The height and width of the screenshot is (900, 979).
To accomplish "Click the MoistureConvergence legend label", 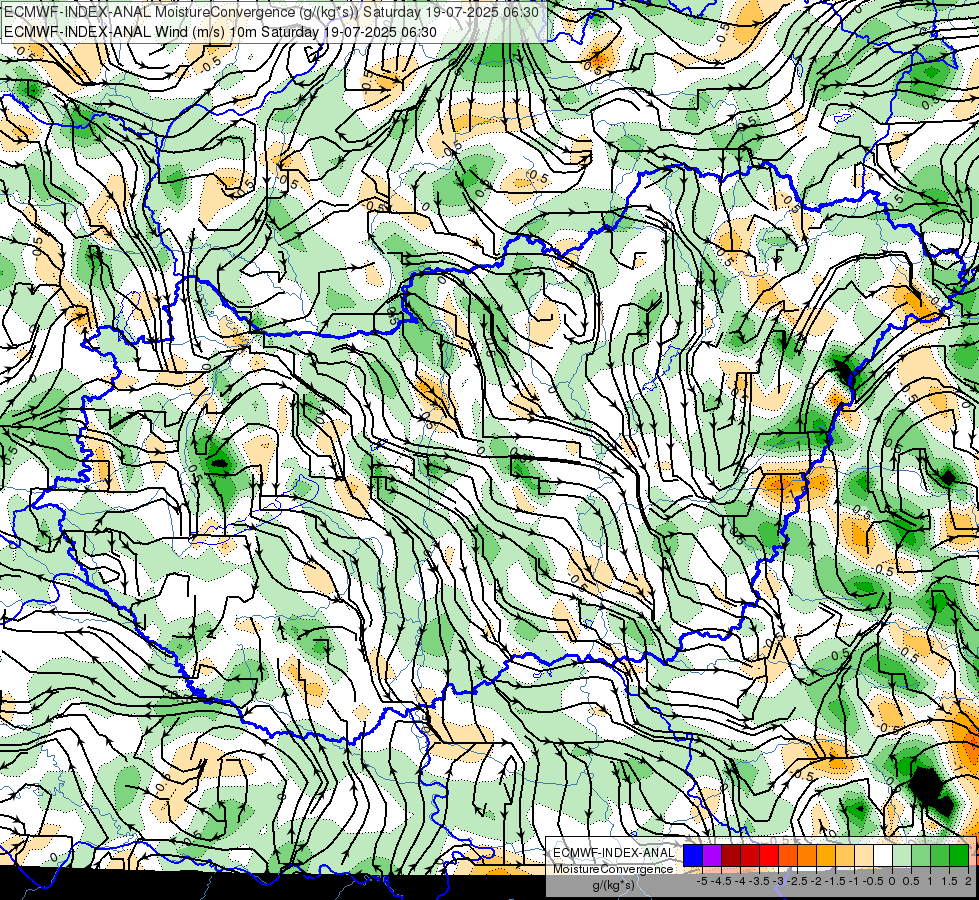I will (613, 869).
